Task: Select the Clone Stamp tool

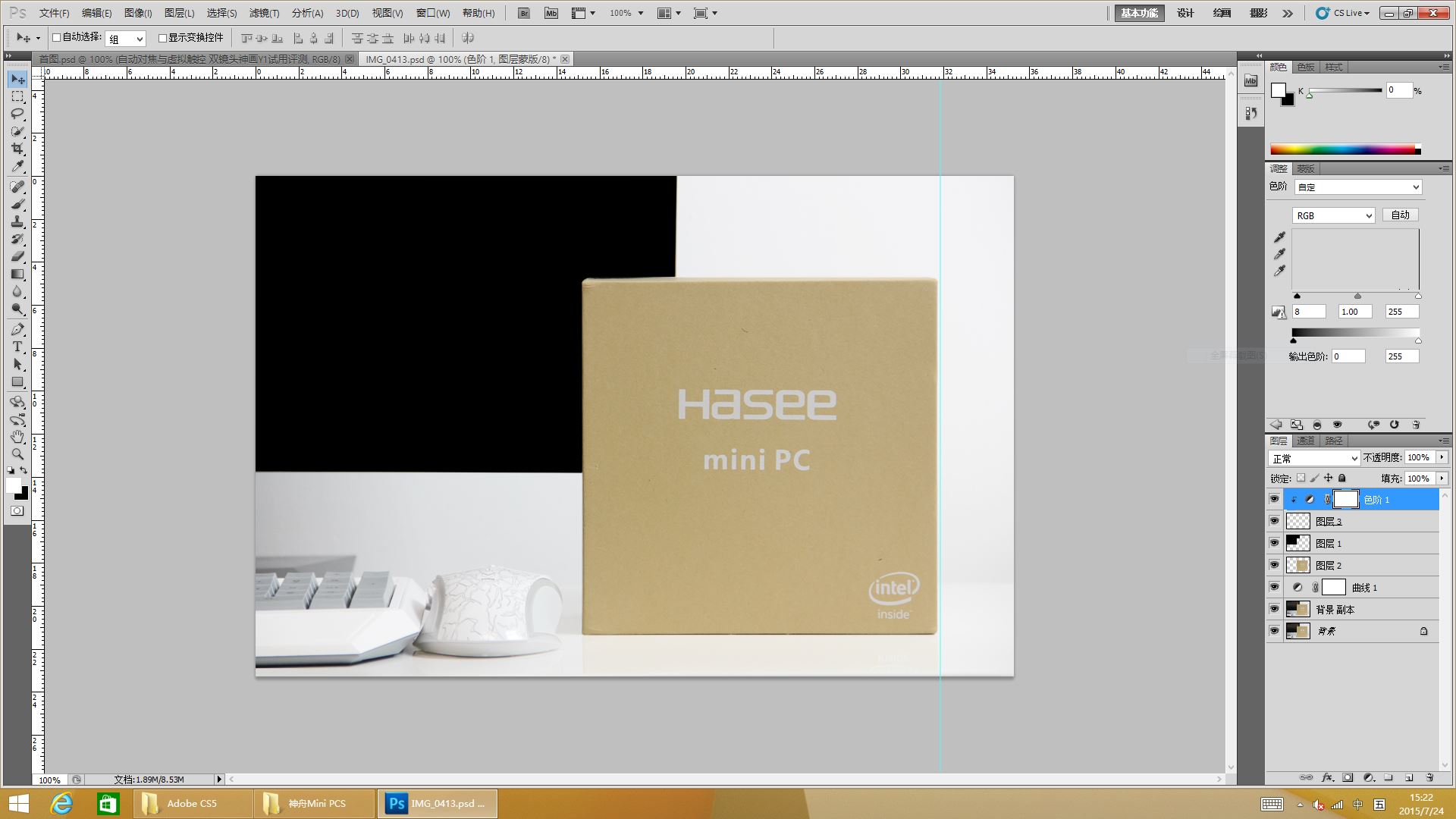Action: tap(17, 221)
